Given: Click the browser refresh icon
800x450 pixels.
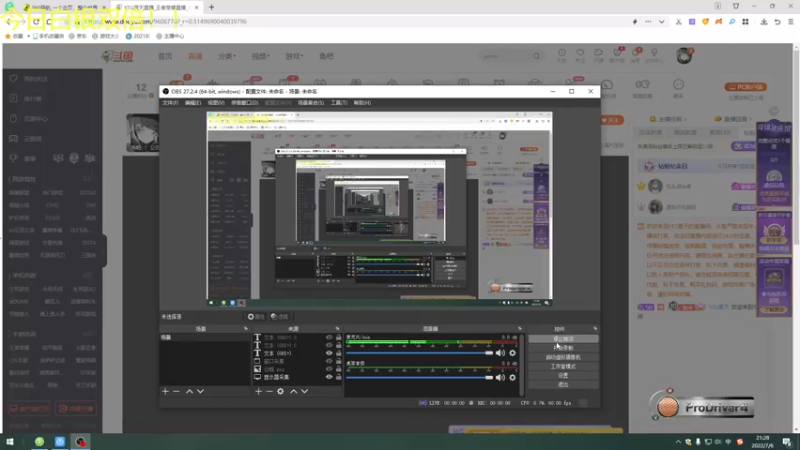Looking at the screenshot, I should coord(36,22).
